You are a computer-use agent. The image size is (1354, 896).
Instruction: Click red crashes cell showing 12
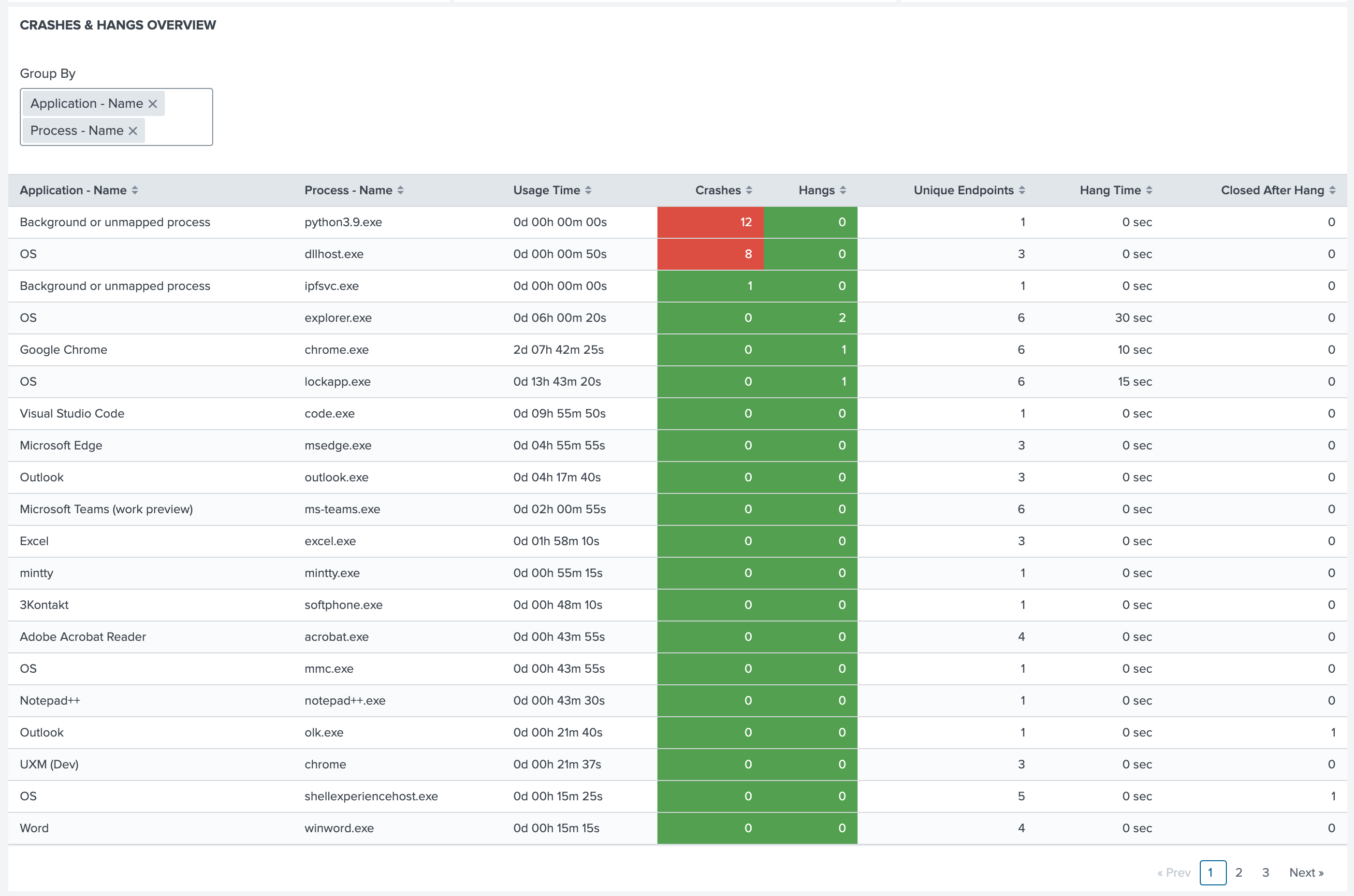coord(711,222)
